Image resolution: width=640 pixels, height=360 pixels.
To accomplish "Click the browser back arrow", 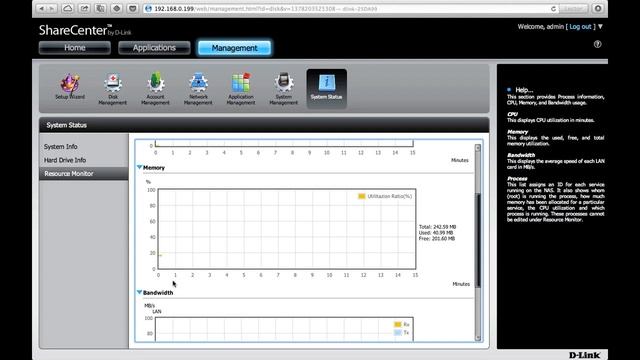I will coord(41,8).
